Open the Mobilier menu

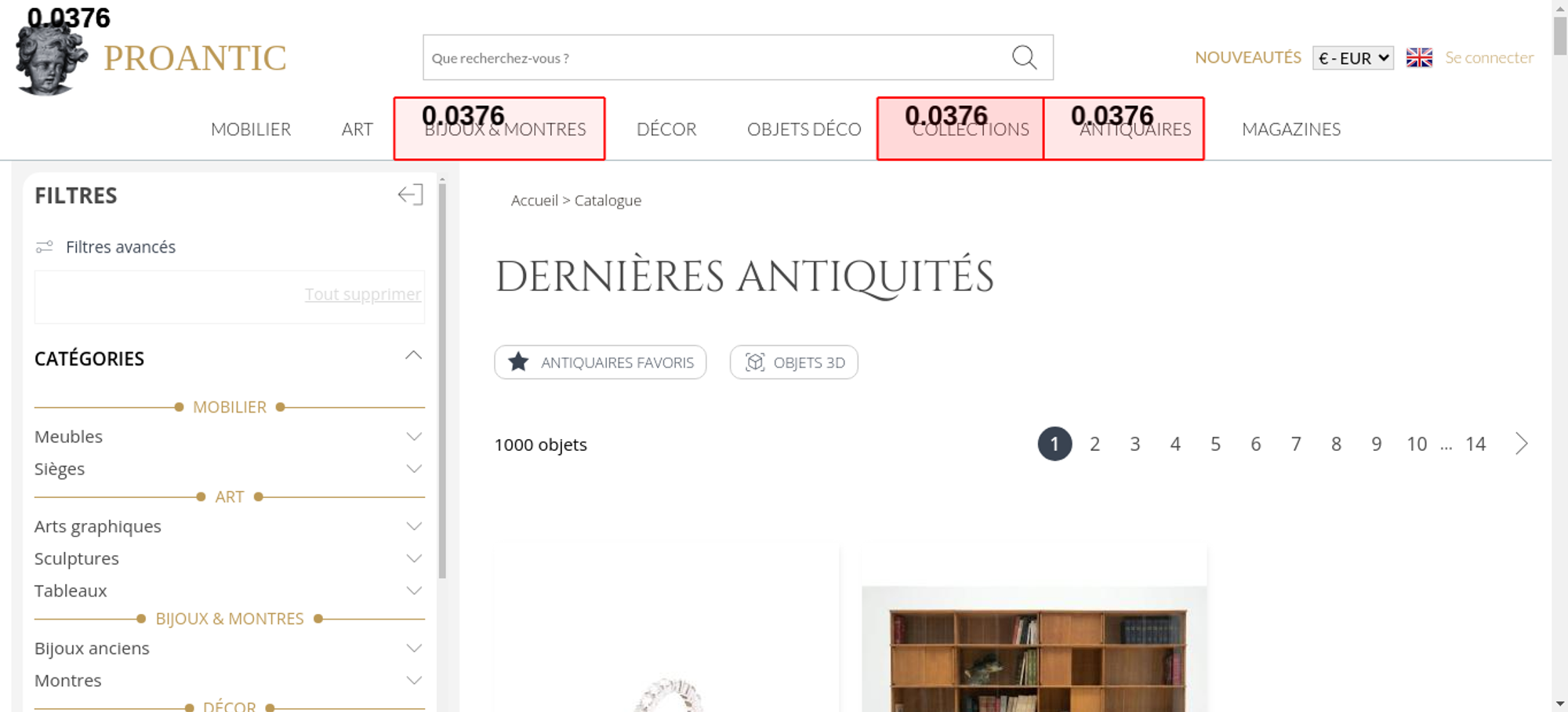click(251, 129)
